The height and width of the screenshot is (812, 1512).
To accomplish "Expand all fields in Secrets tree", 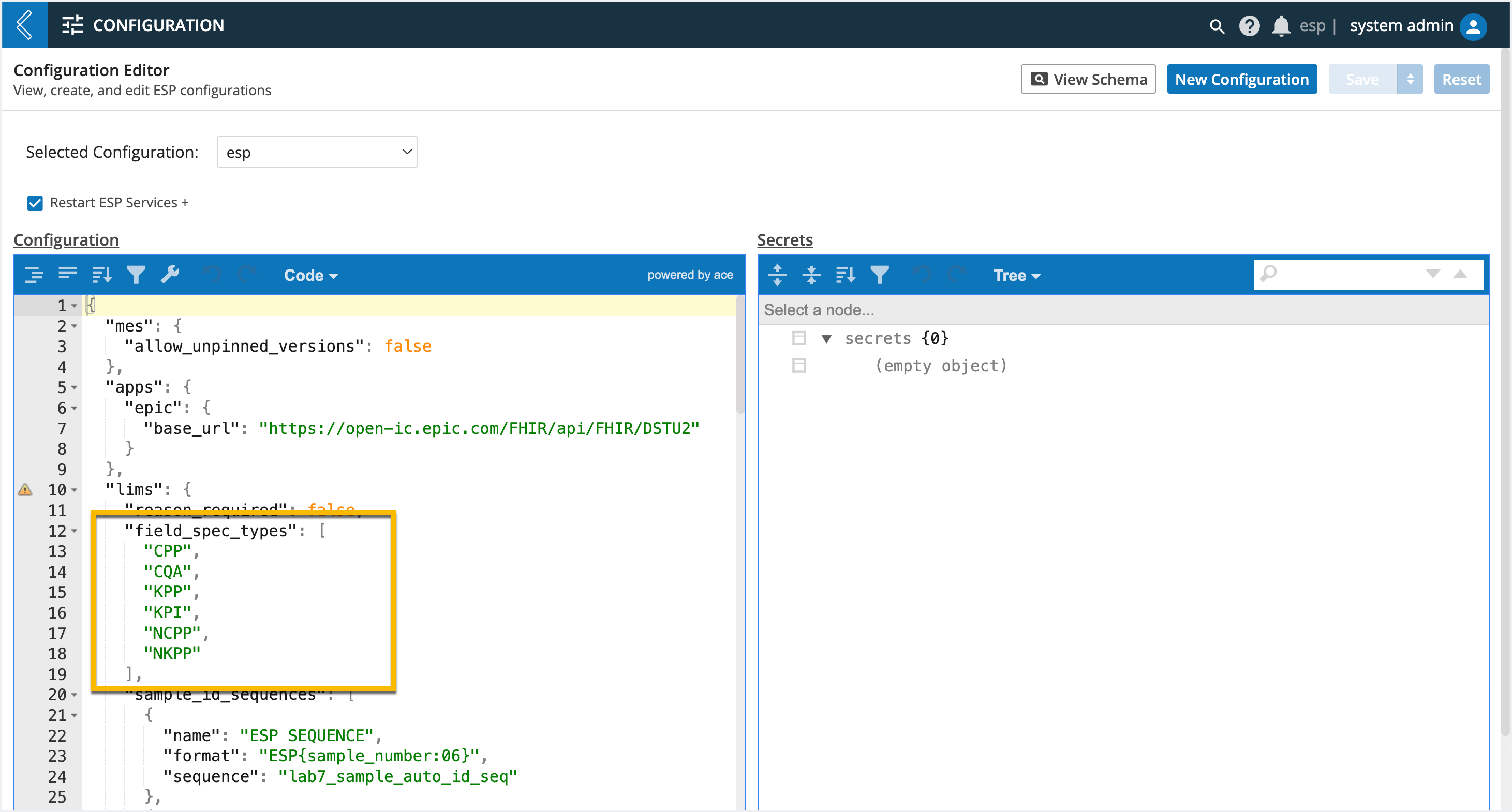I will (x=777, y=275).
